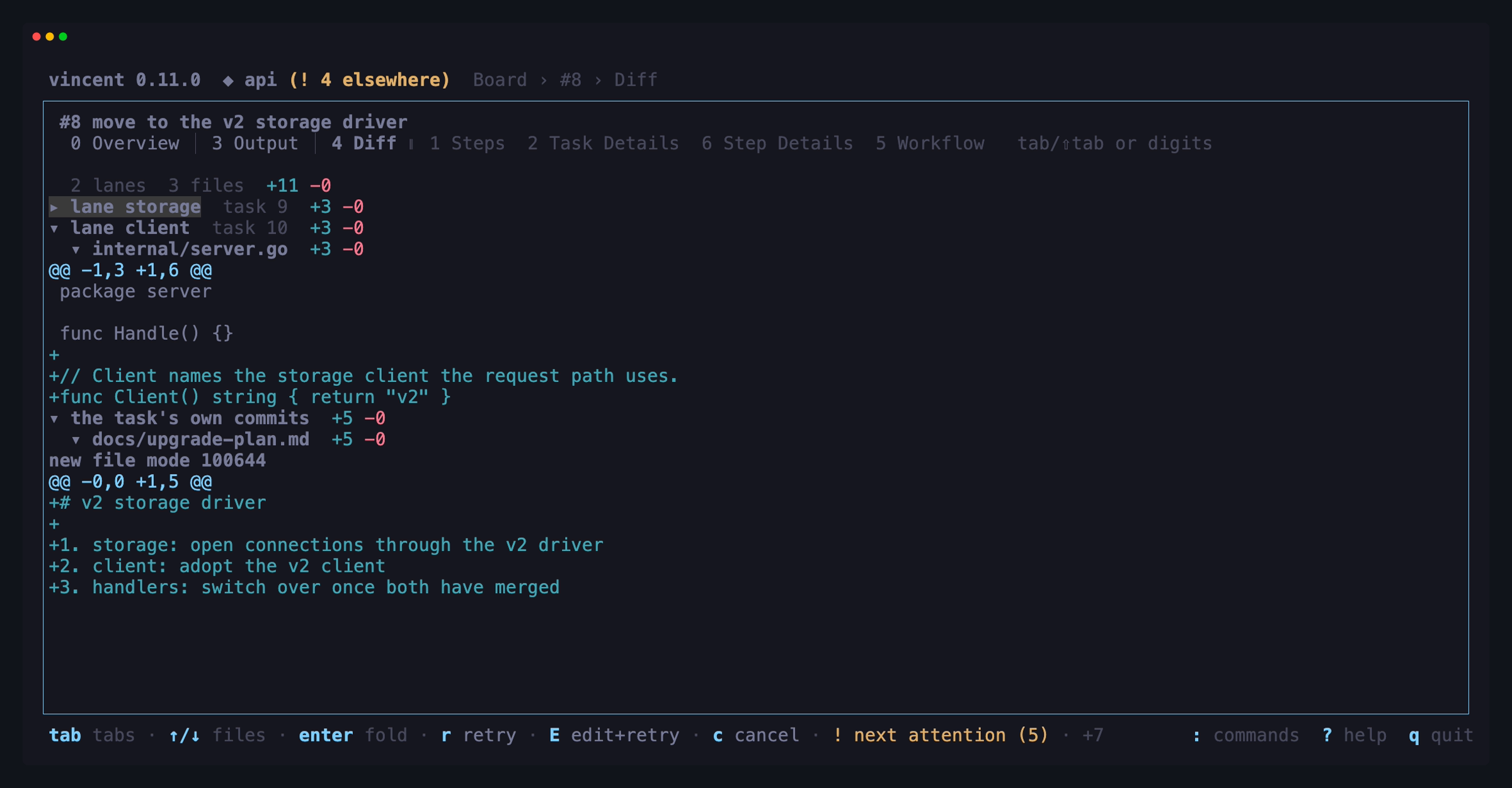Click the up/down arrows files hint
The height and width of the screenshot is (788, 1512).
[x=217, y=736]
